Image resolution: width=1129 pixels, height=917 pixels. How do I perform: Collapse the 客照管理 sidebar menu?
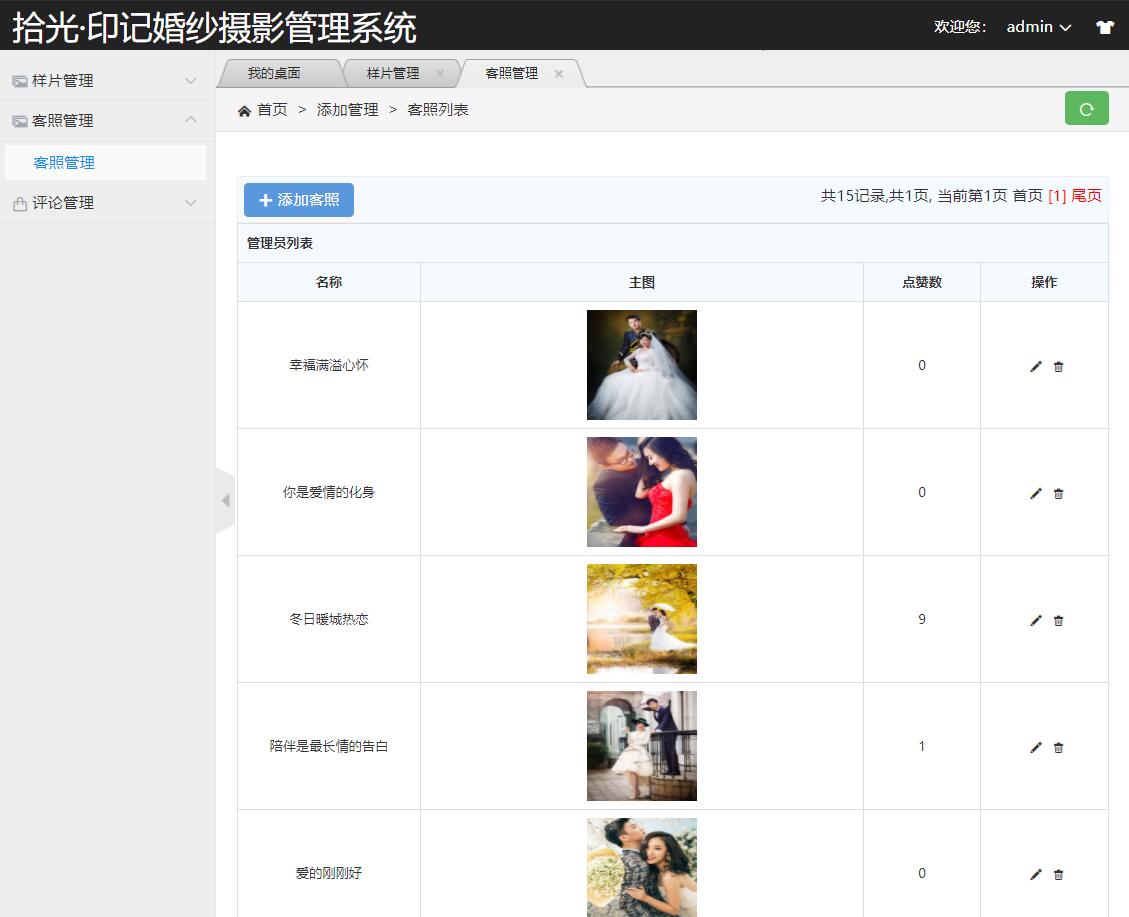tap(190, 120)
